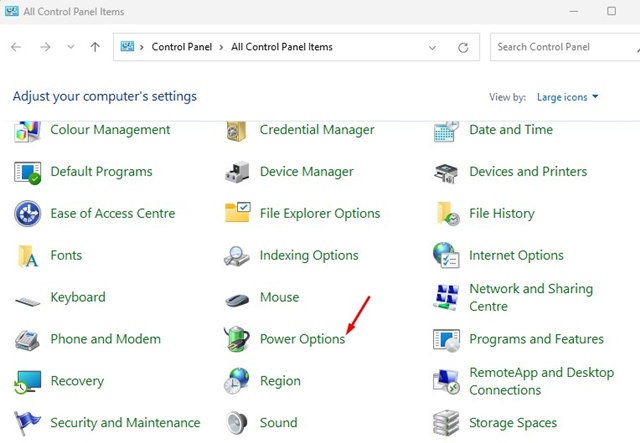Open the Keyboard text link
Viewport: 640px width, 443px height.
click(x=78, y=297)
